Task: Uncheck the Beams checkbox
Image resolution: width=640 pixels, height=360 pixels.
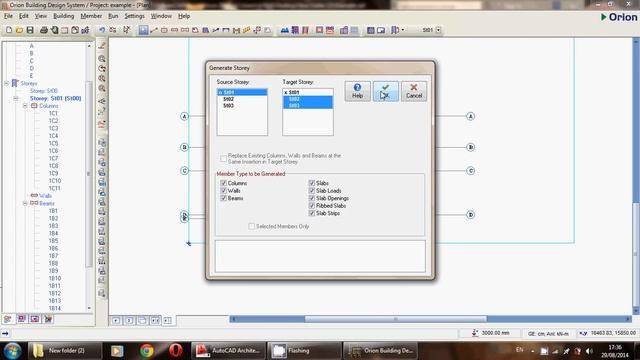Action: pyautogui.click(x=223, y=198)
